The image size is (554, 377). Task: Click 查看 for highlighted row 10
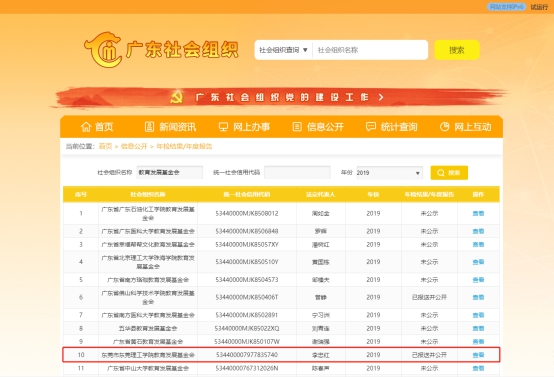[x=478, y=355]
